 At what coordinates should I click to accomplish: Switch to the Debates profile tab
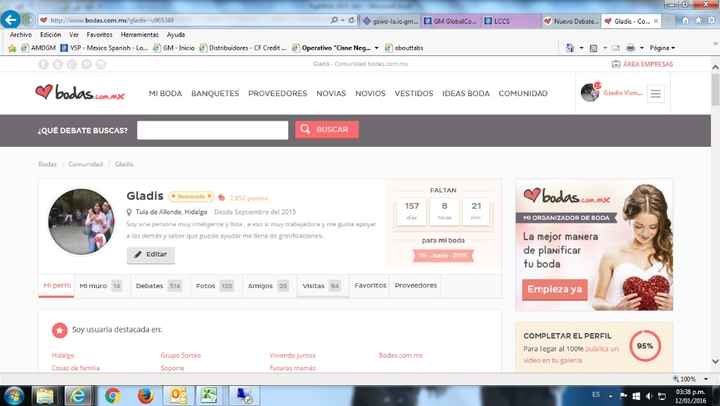click(158, 286)
